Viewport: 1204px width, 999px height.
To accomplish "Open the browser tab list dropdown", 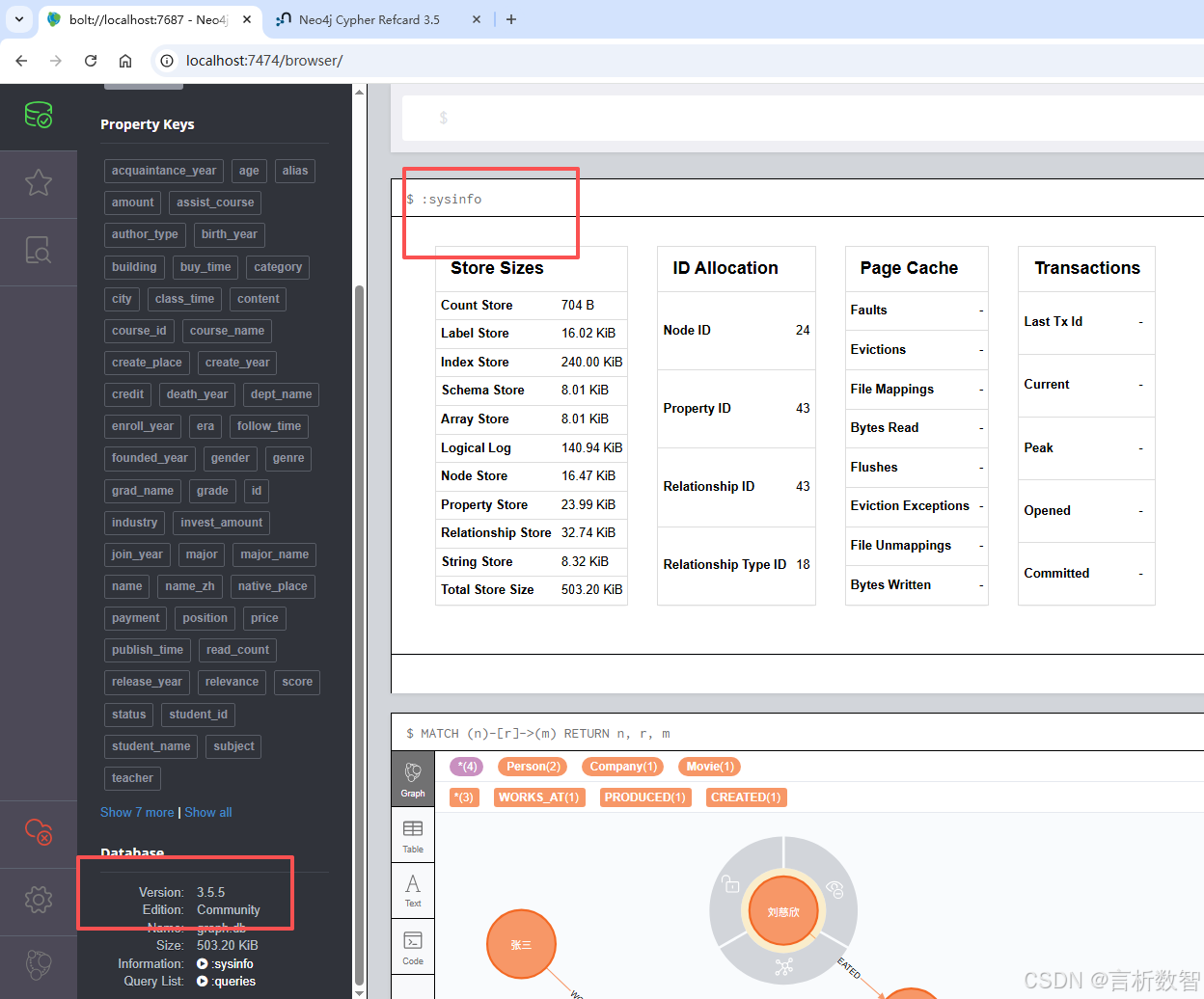I will [x=19, y=19].
